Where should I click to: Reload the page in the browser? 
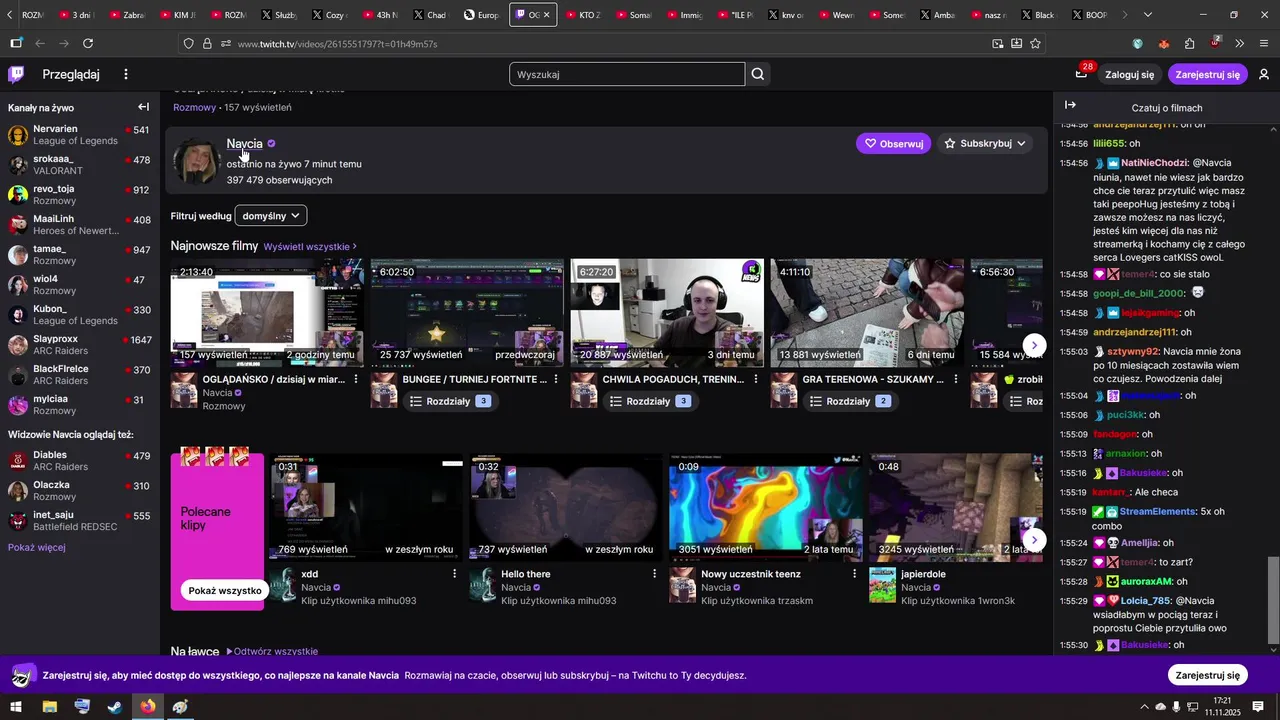88,44
